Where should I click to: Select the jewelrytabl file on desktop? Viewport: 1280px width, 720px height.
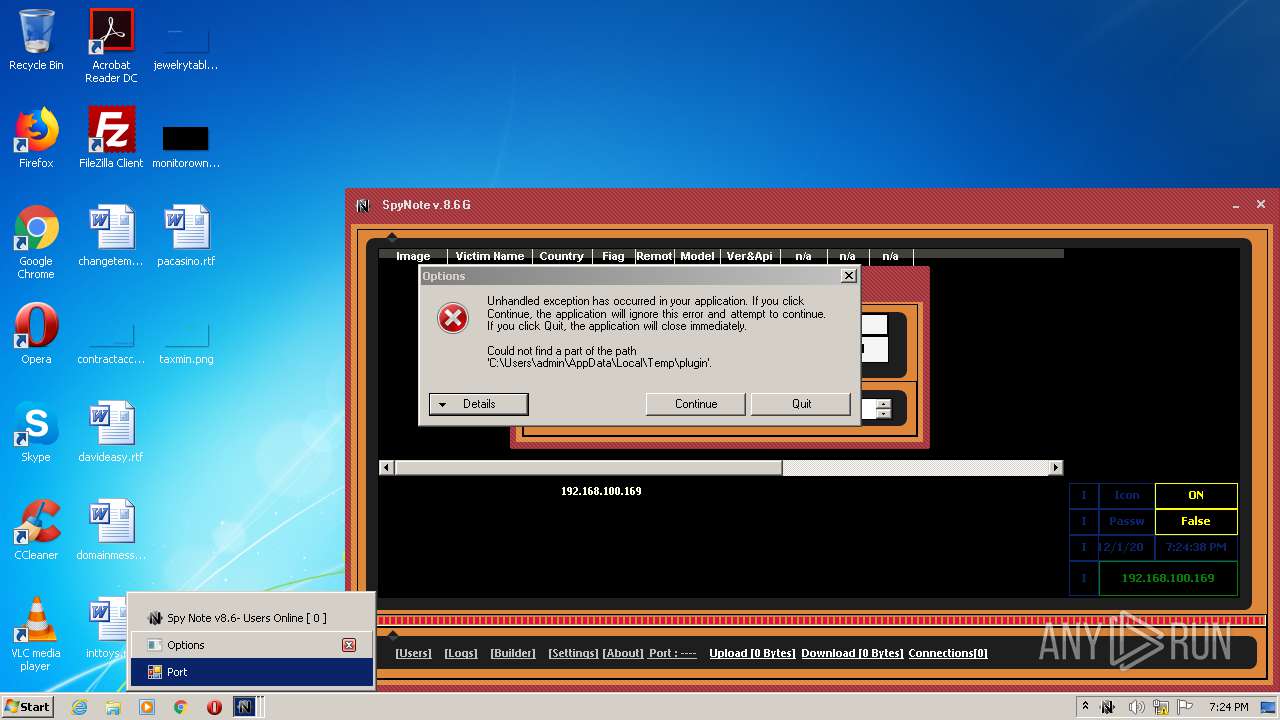tap(186, 46)
